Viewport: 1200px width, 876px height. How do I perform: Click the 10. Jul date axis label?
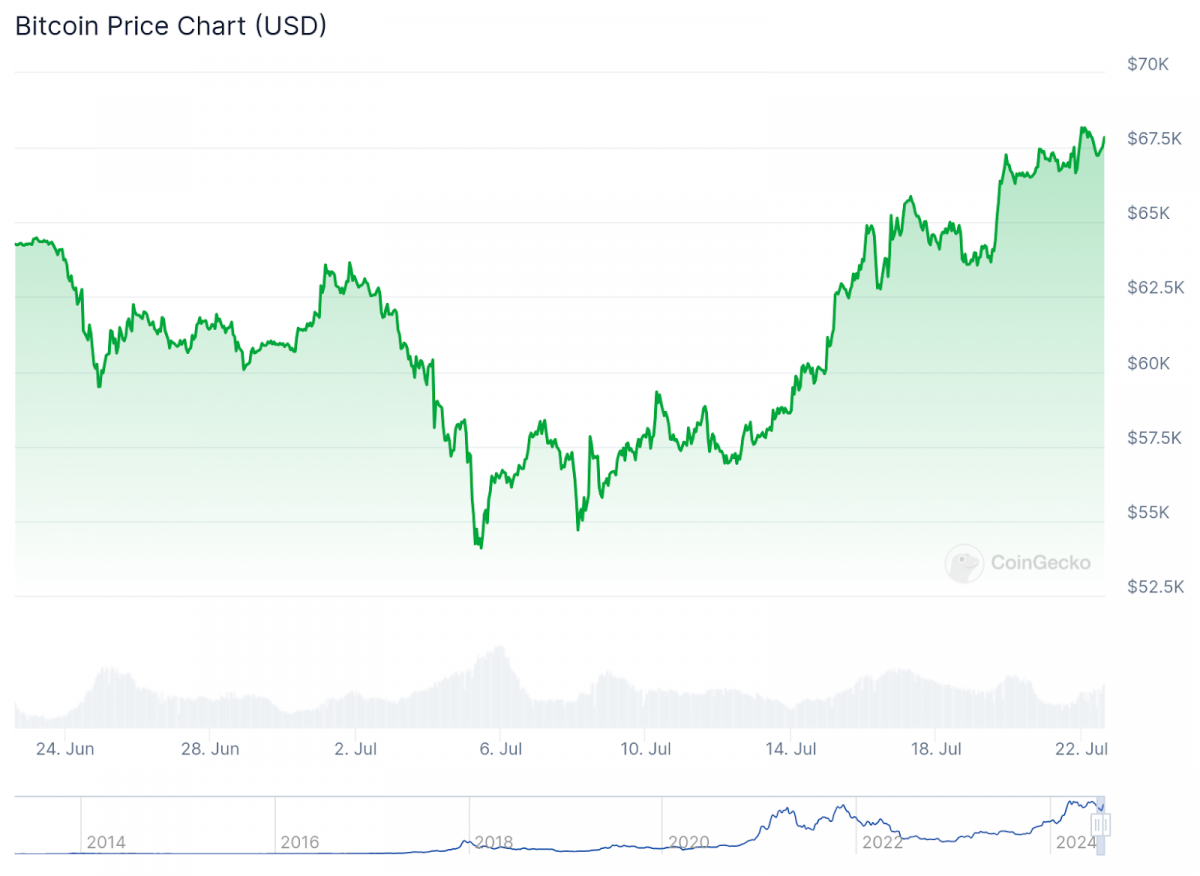[x=645, y=748]
